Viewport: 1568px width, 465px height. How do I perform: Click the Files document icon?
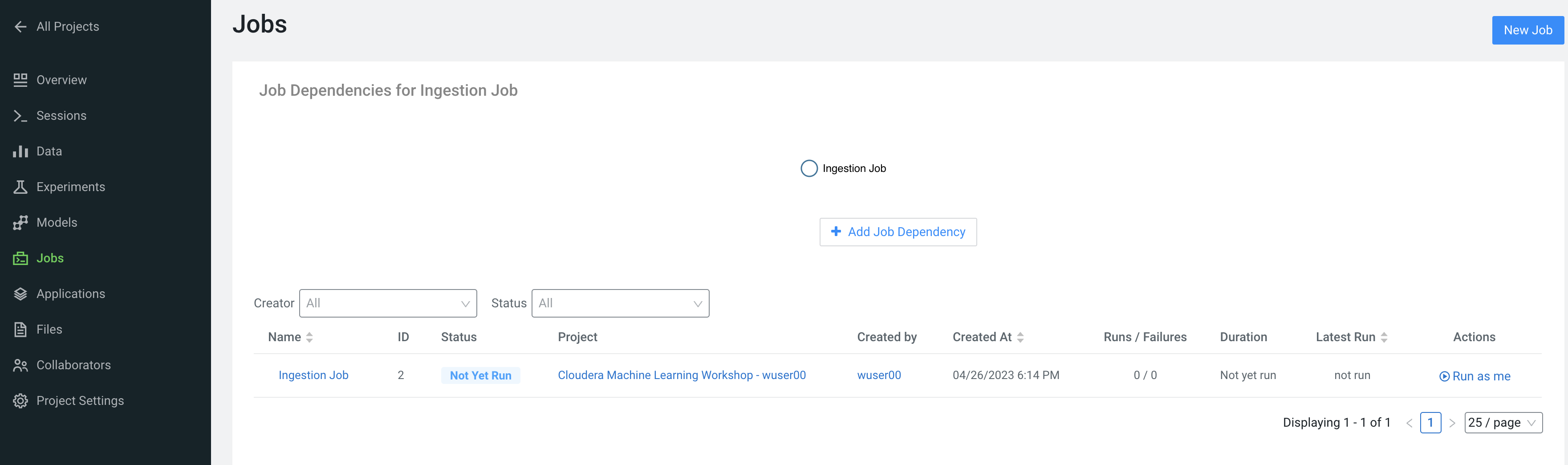(20, 329)
